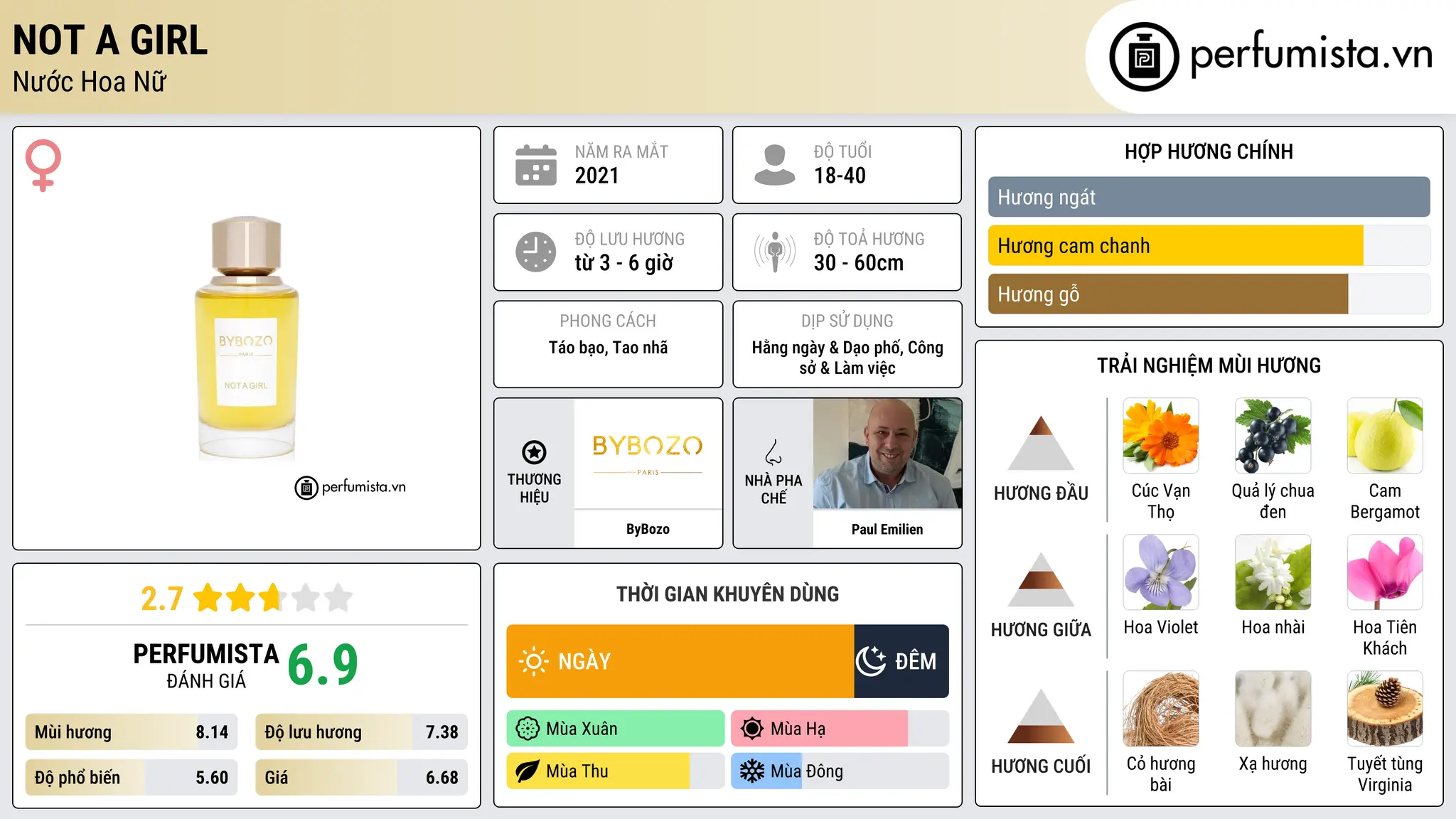Image resolution: width=1456 pixels, height=819 pixels.
Task: Click the Độ lưu hương 7.38 rating bar
Action: coord(362,732)
